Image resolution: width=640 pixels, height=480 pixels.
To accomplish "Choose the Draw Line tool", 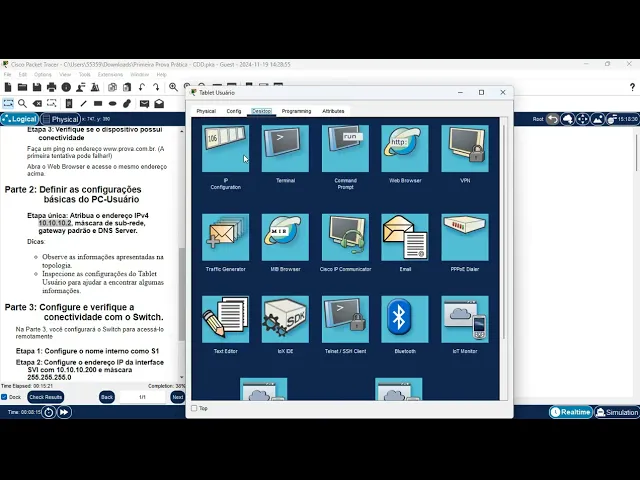I will [x=83, y=104].
